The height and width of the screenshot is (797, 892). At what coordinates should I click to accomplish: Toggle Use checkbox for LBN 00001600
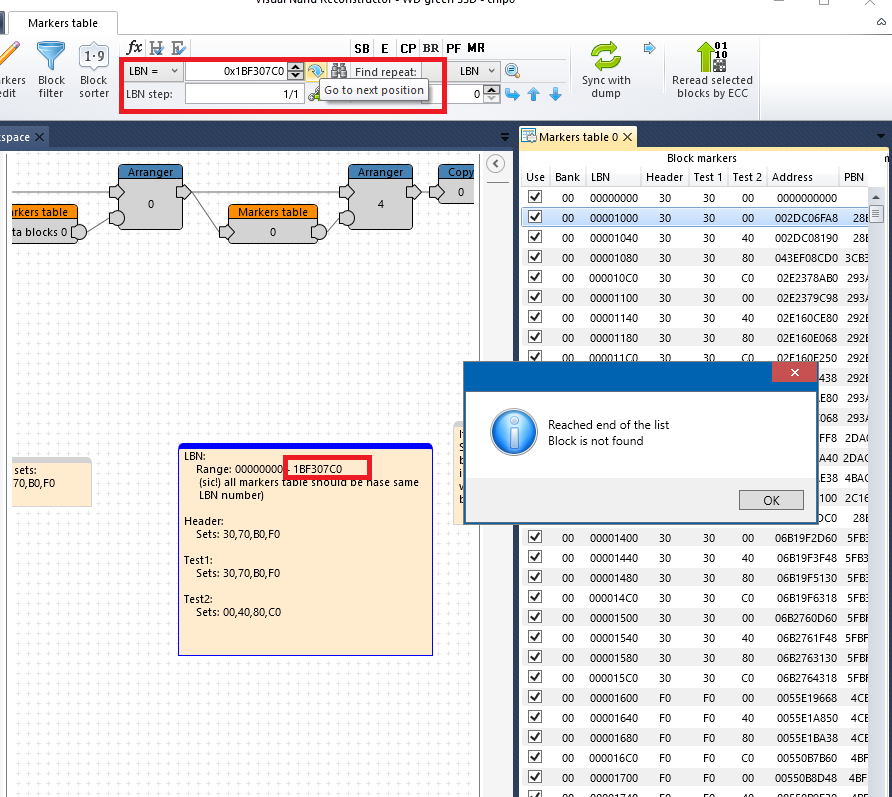[x=535, y=696]
